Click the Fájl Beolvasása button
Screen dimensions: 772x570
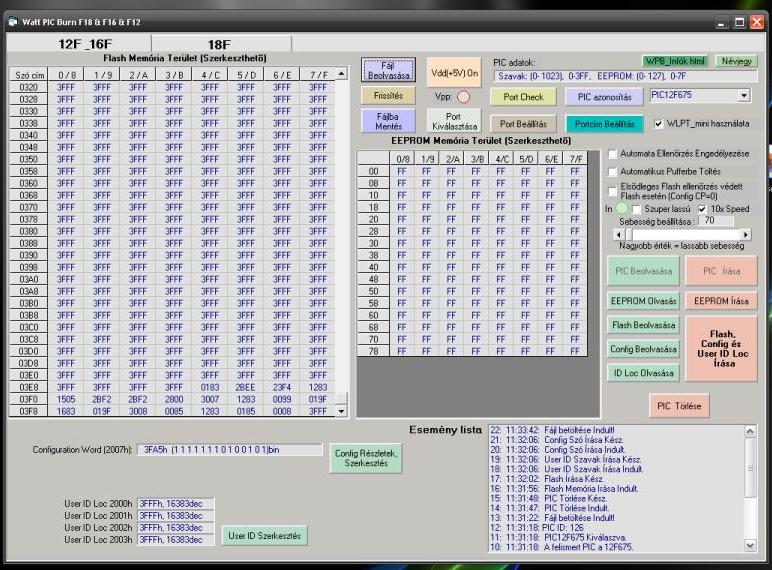click(x=388, y=70)
